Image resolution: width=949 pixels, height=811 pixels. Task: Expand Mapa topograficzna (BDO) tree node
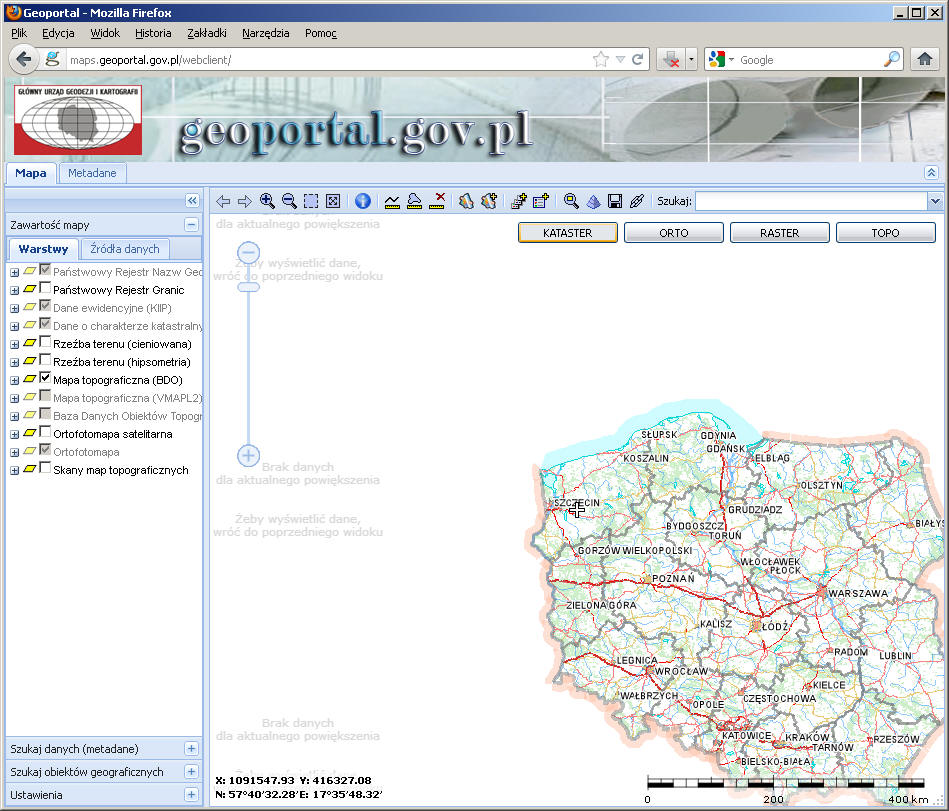(15, 381)
